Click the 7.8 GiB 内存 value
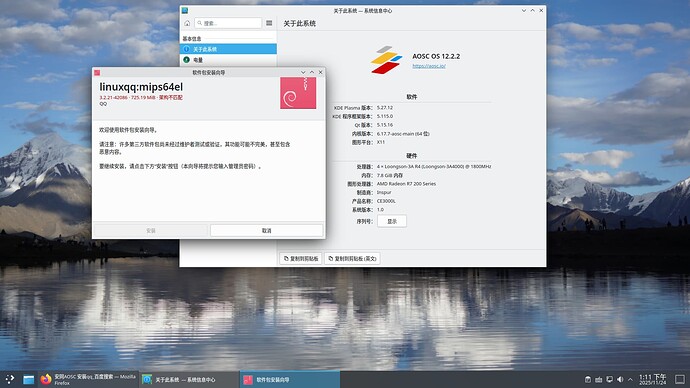Image resolution: width=690 pixels, height=388 pixels. coord(389,175)
